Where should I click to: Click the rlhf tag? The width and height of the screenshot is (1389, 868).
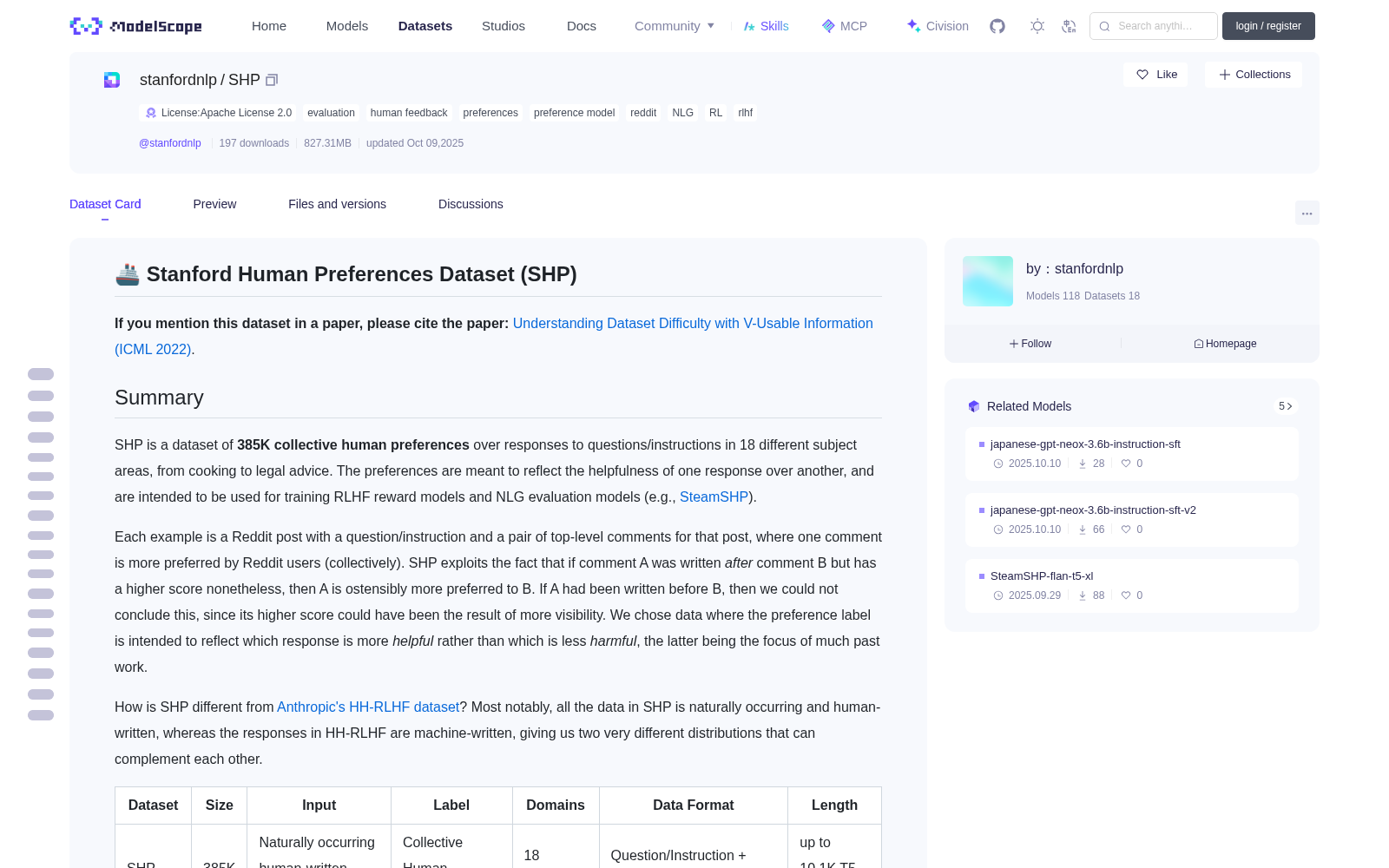point(745,113)
